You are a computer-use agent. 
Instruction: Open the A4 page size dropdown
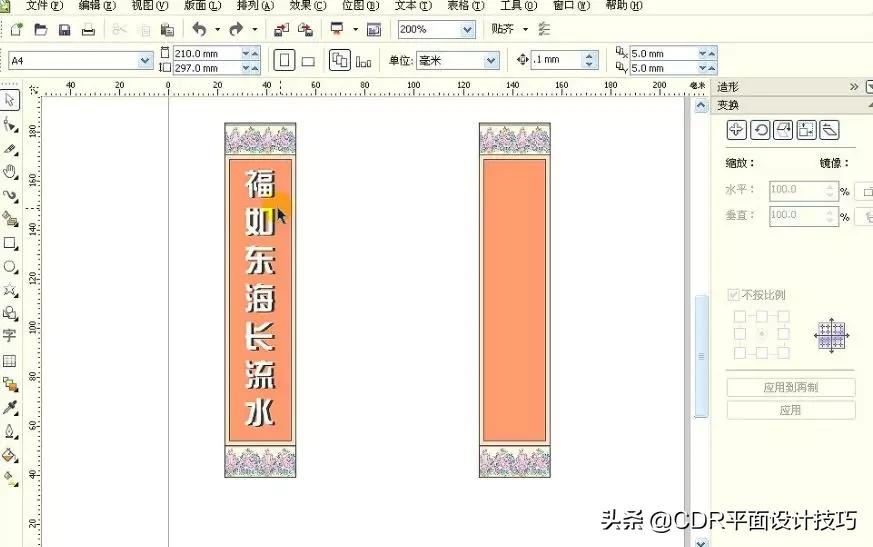[x=145, y=61]
